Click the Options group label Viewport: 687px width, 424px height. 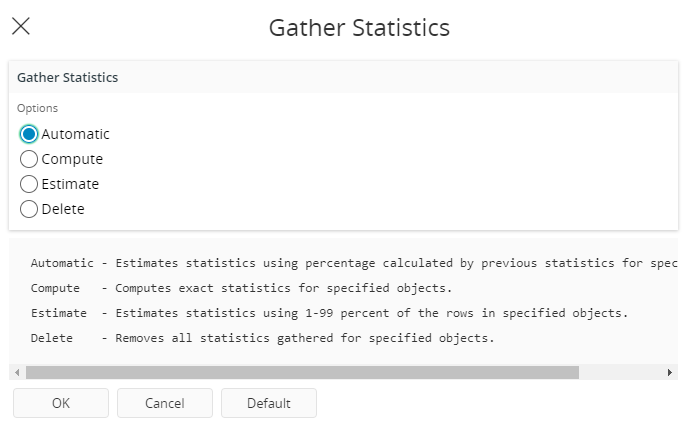(x=37, y=108)
